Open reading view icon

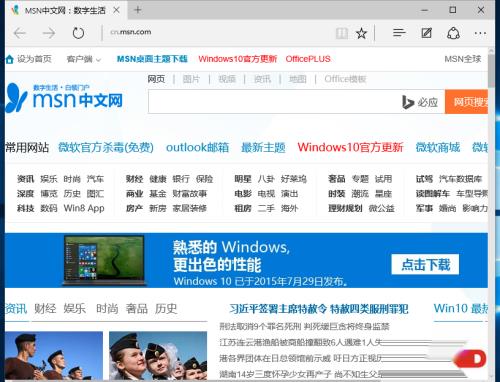342,33
